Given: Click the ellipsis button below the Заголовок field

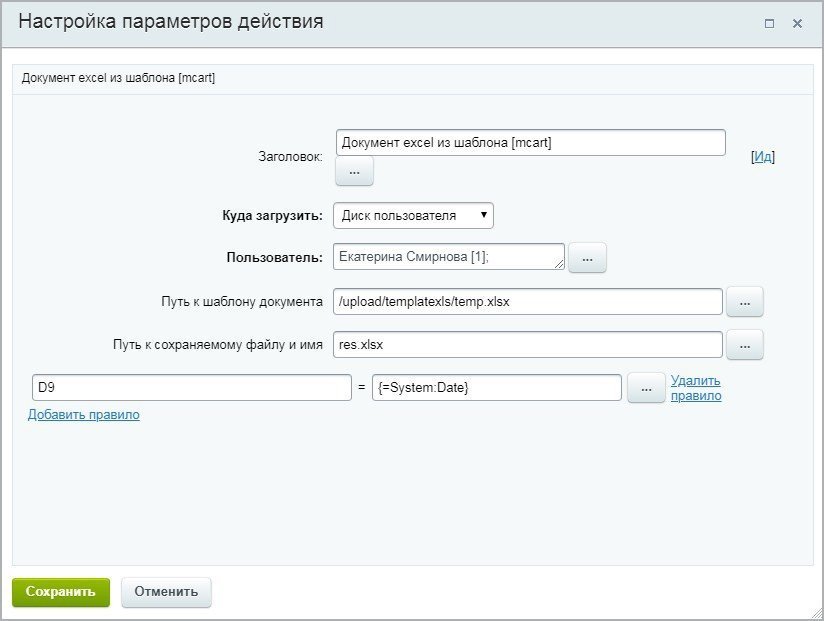Looking at the screenshot, I should (354, 171).
